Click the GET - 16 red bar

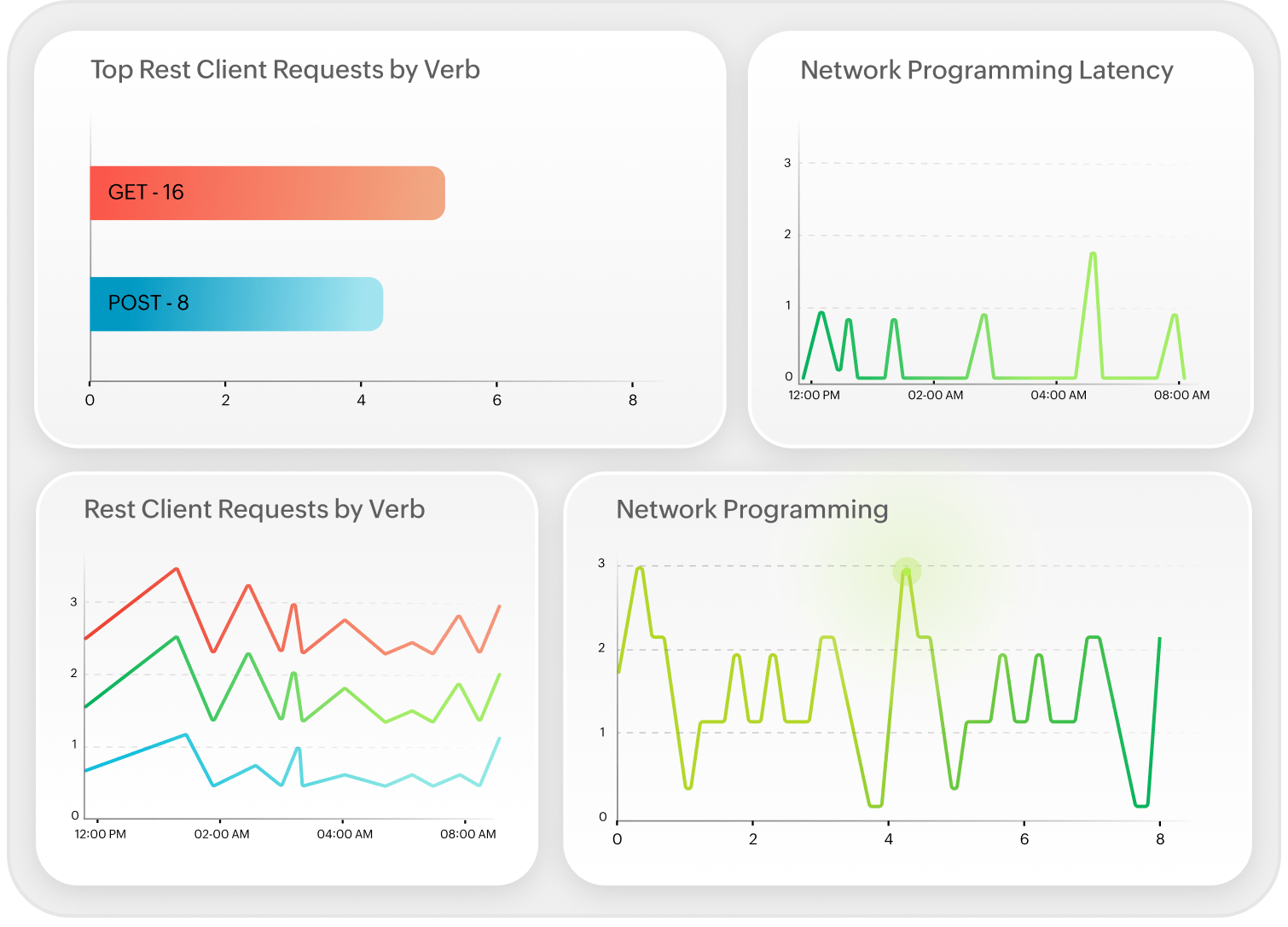[x=267, y=193]
